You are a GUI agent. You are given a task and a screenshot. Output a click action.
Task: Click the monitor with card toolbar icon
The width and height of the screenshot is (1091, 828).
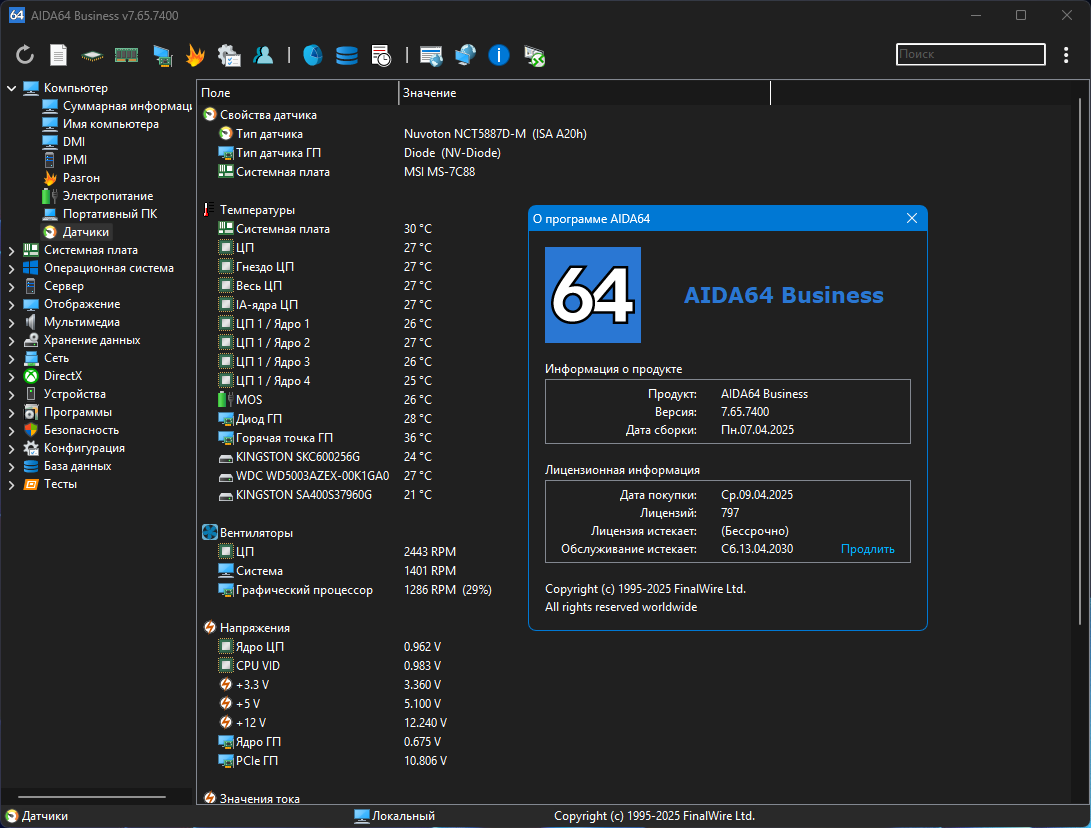tap(162, 56)
